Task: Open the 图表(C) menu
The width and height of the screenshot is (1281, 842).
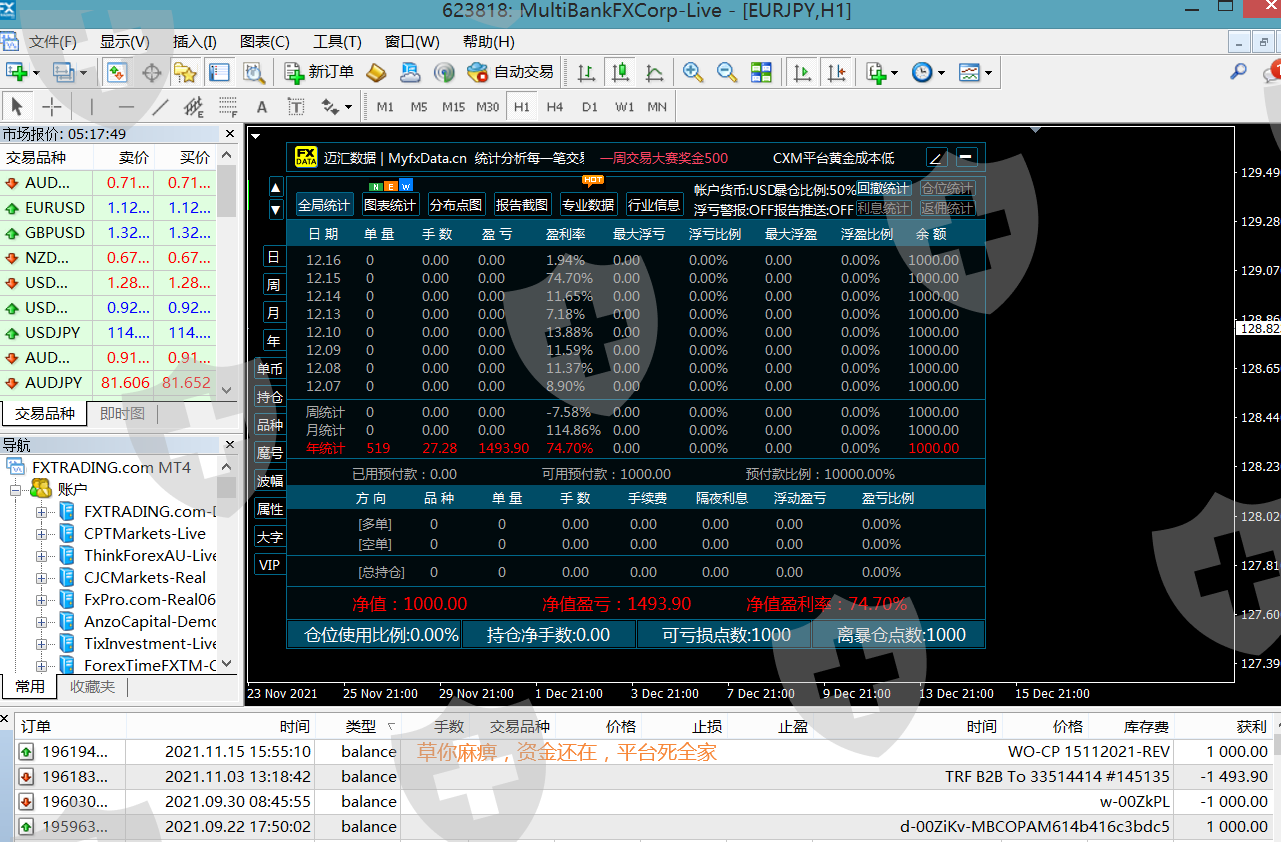Action: coord(265,41)
